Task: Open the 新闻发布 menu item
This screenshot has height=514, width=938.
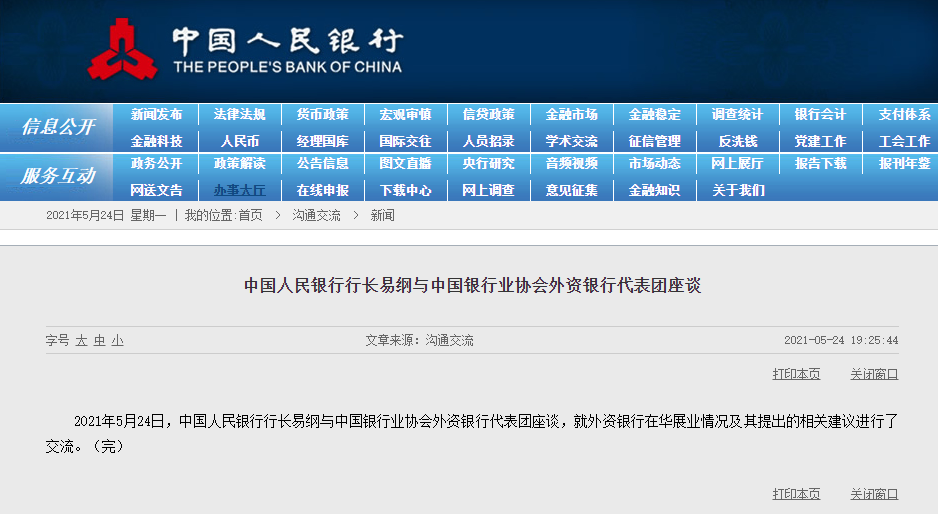Action: coord(156,114)
